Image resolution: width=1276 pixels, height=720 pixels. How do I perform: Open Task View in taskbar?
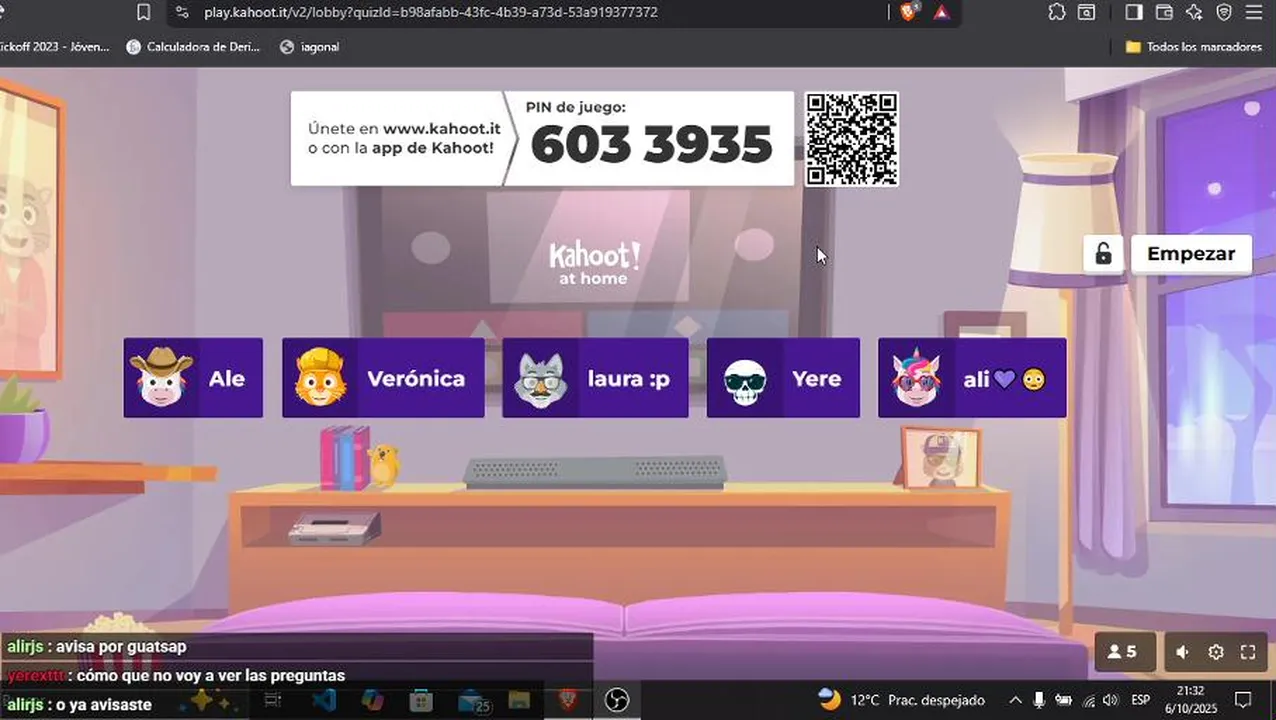272,701
